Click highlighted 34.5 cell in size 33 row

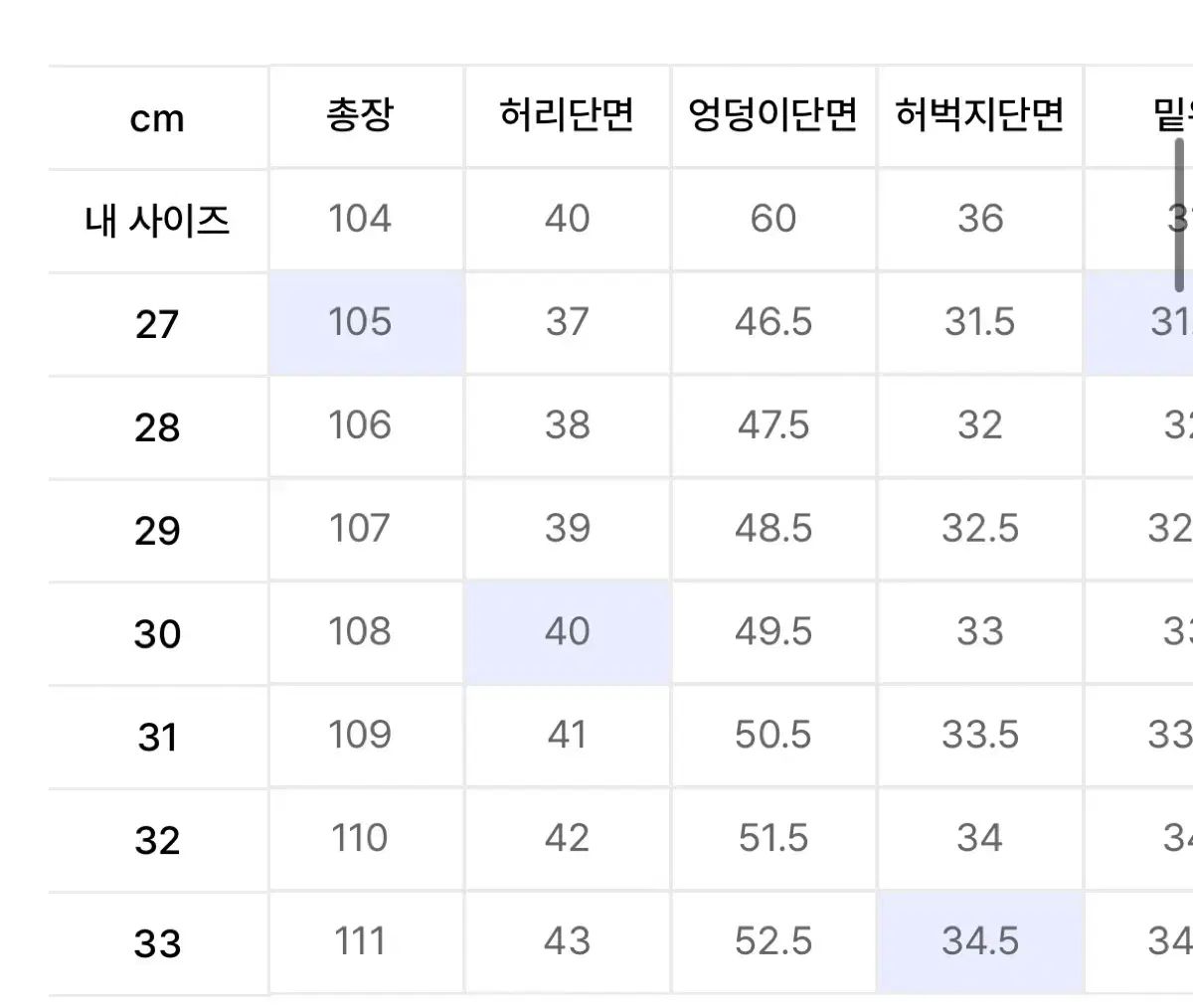coord(980,941)
